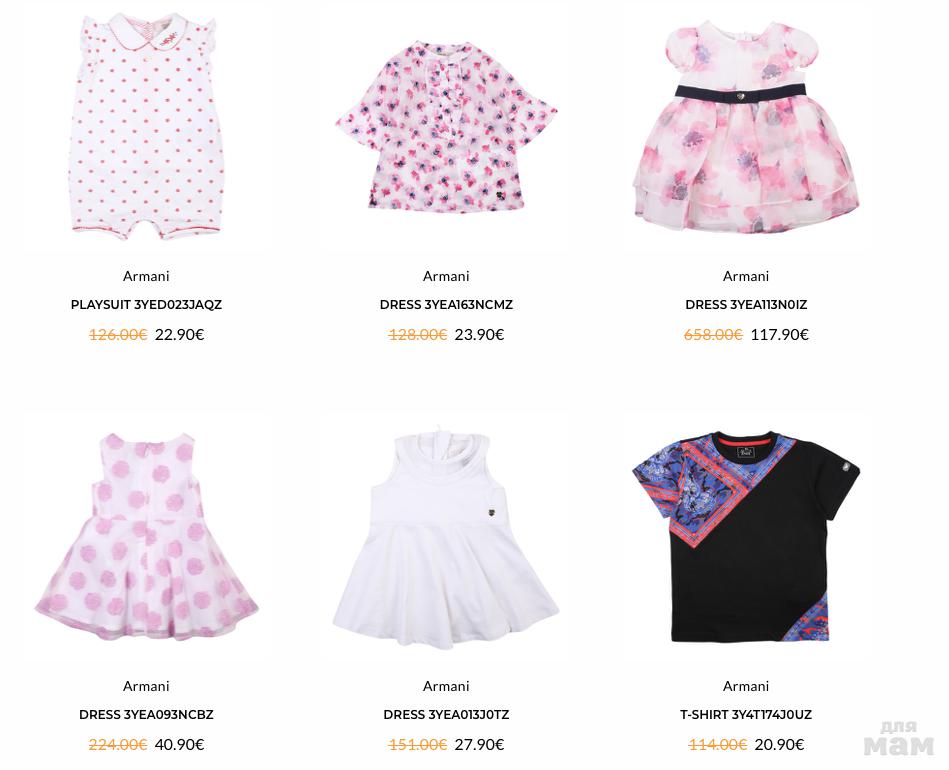Viewport: 949px width, 770px height.
Task: Click Armani brand above PLAYSUIT 3YED023JAQZ
Action: tap(146, 276)
